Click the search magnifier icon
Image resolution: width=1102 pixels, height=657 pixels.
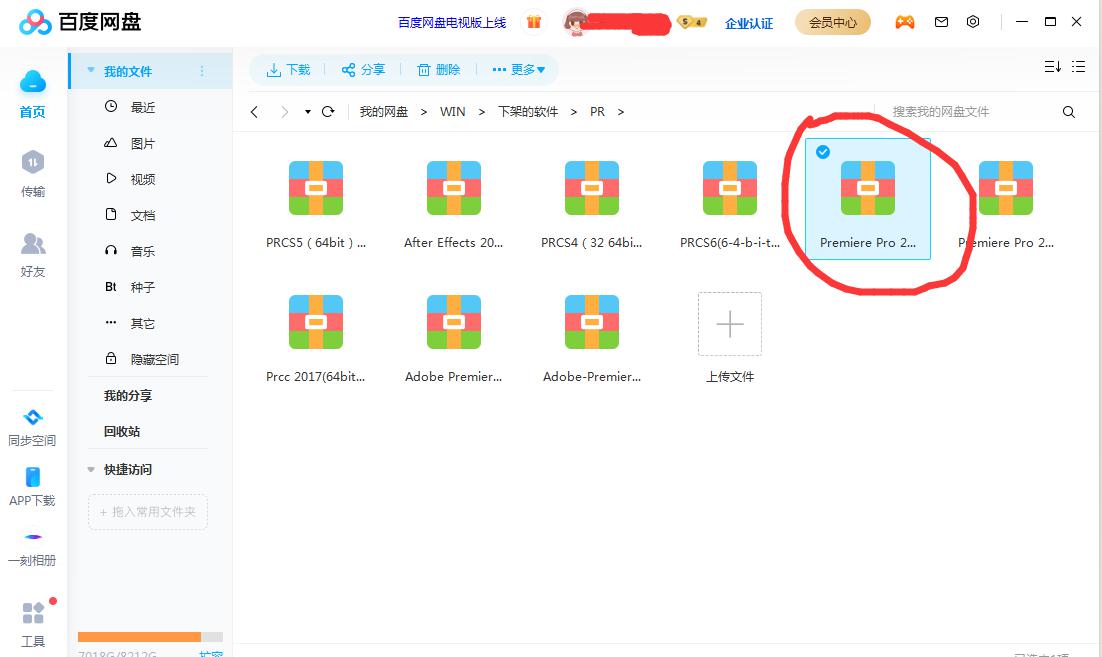point(1068,112)
